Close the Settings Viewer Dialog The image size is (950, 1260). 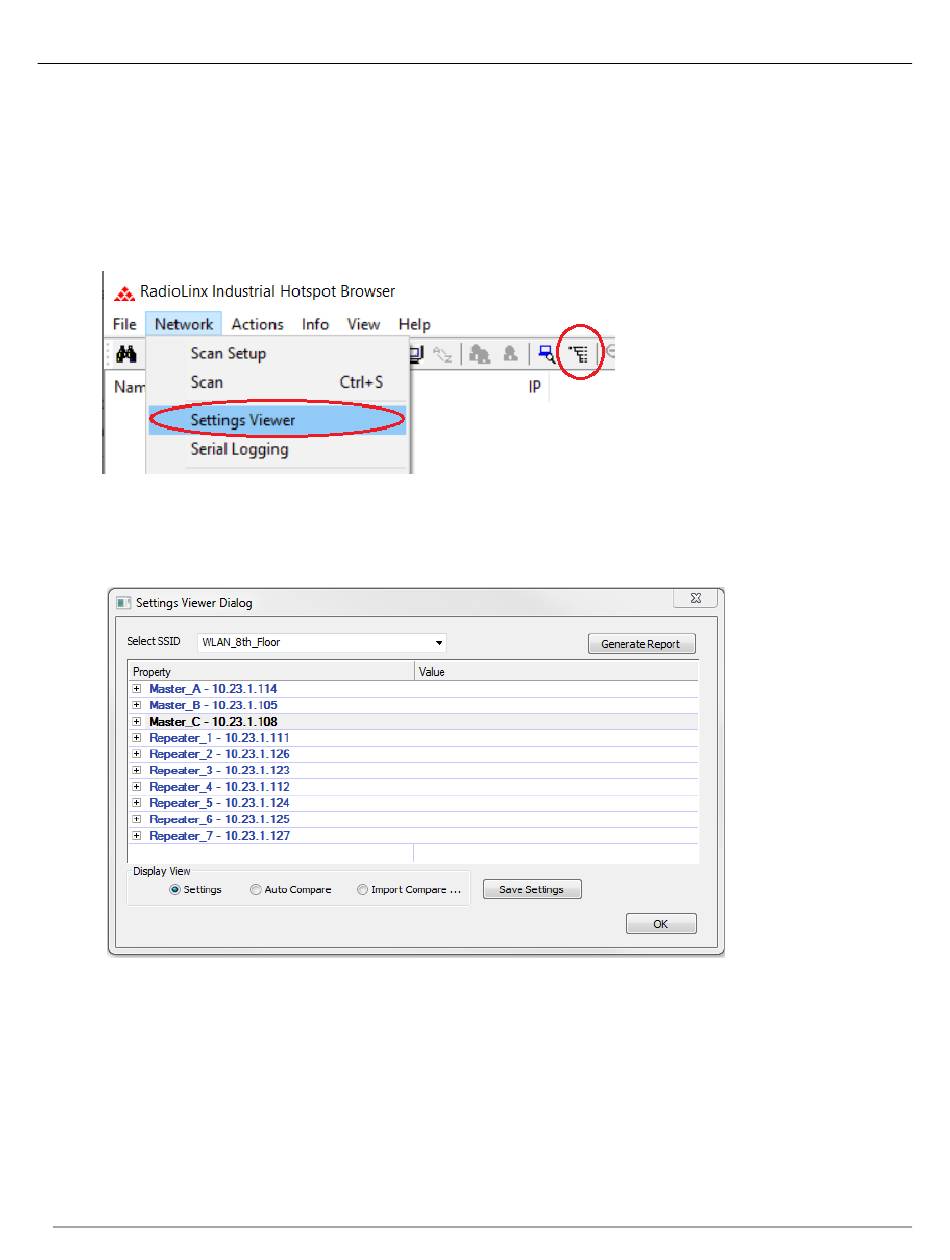[x=695, y=599]
